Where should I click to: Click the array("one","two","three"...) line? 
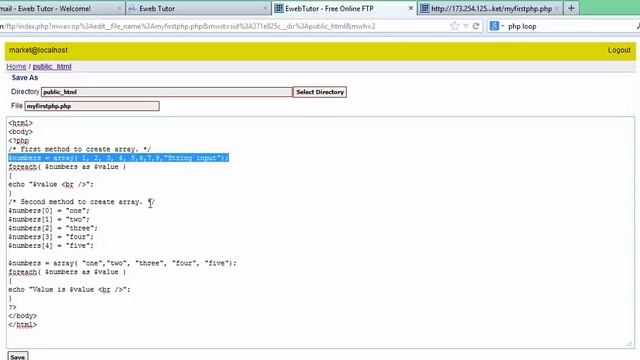point(122,263)
